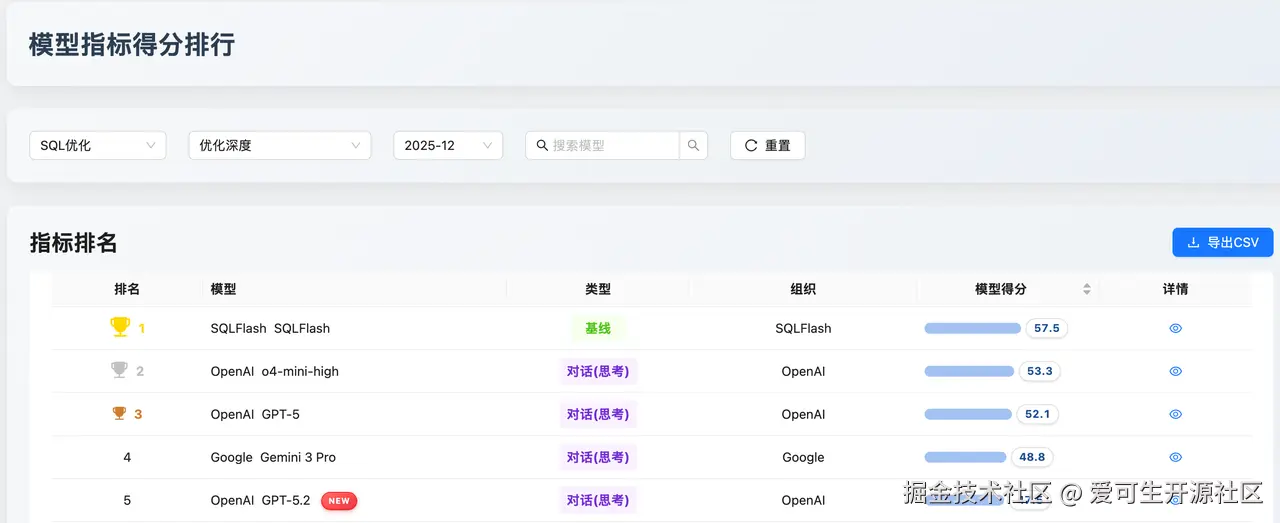
Task: Open the SQL优化 dropdown
Action: [97, 145]
